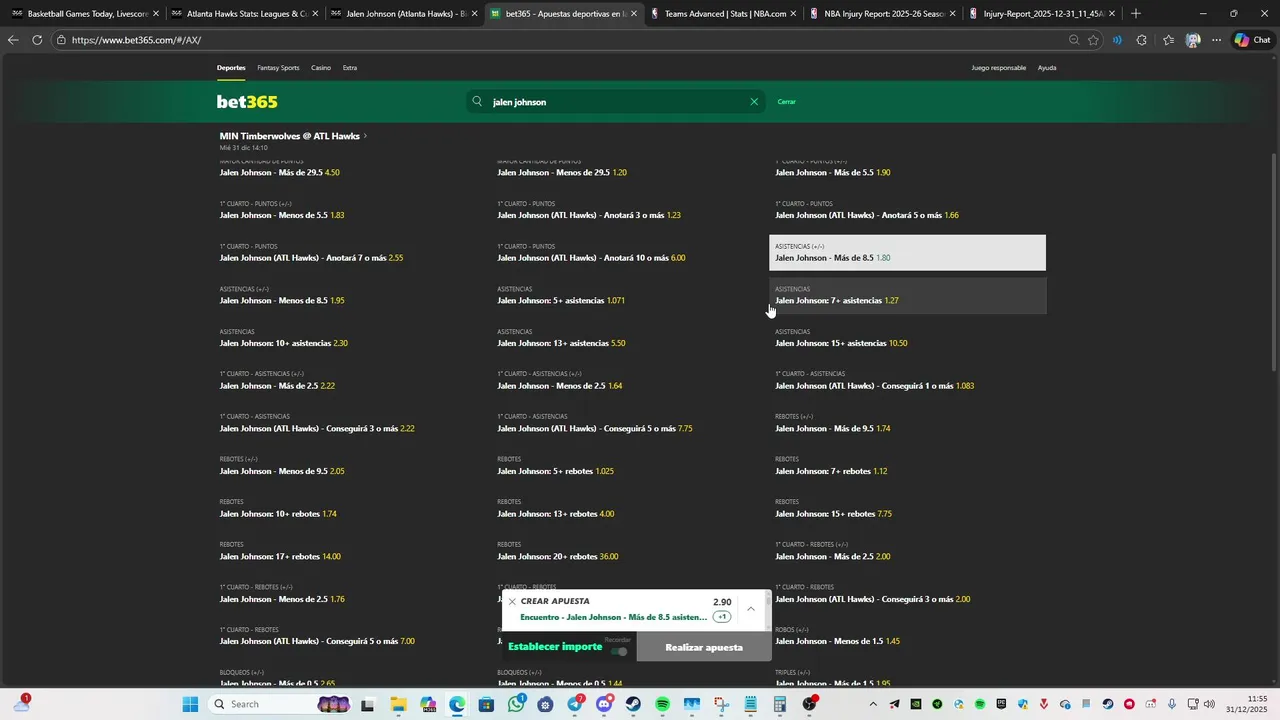Open Discord from taskbar

coord(604,704)
